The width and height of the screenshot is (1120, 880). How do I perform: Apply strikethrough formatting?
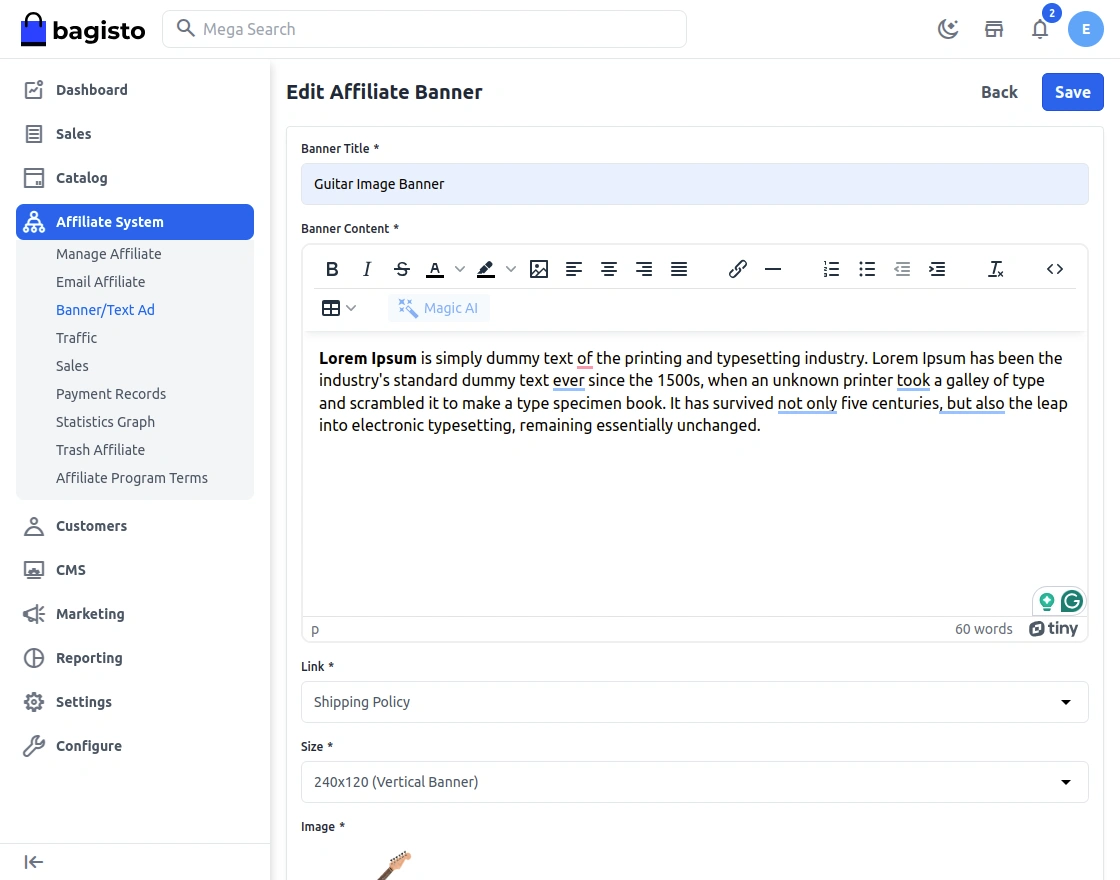click(x=402, y=269)
